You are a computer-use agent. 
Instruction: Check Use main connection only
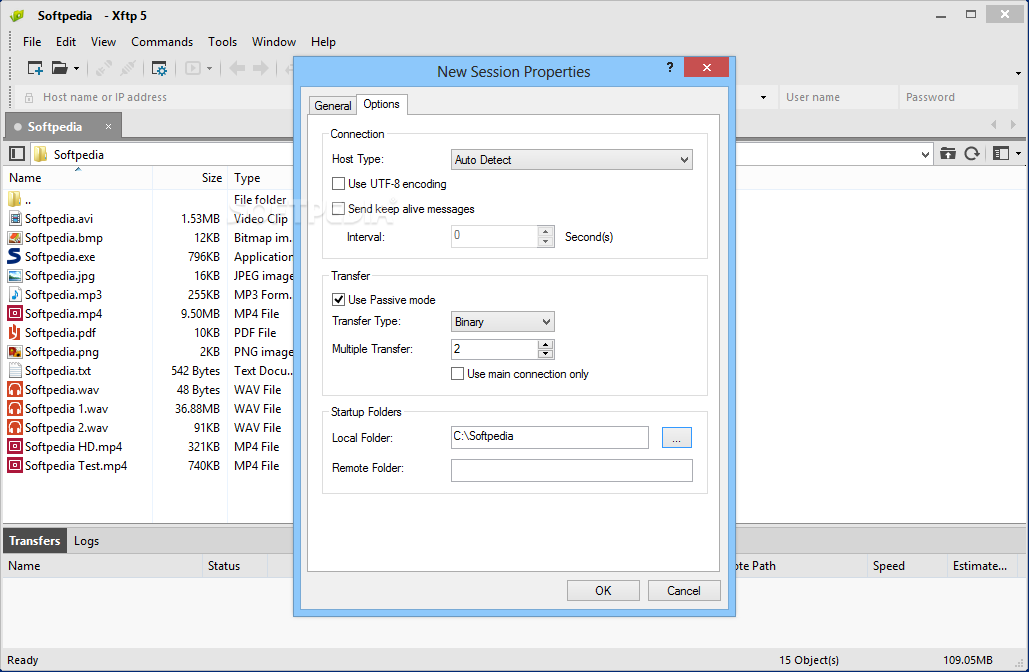457,374
